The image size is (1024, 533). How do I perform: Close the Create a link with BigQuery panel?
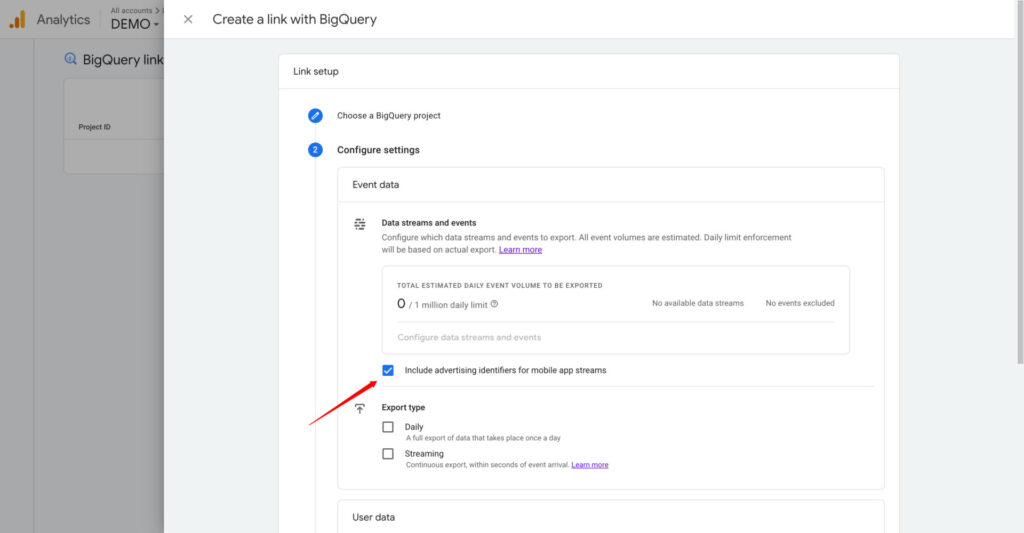pyautogui.click(x=188, y=19)
